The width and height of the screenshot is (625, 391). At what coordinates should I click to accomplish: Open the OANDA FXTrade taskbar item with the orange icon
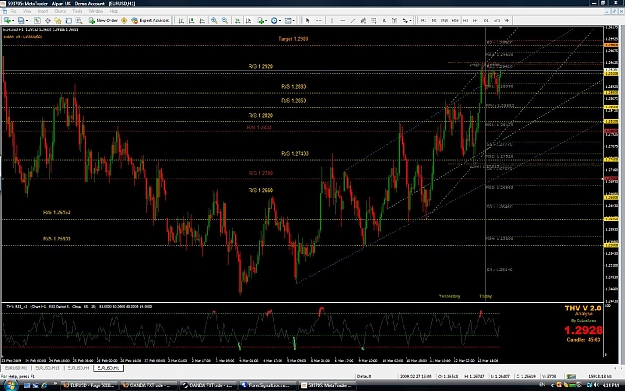point(148,385)
